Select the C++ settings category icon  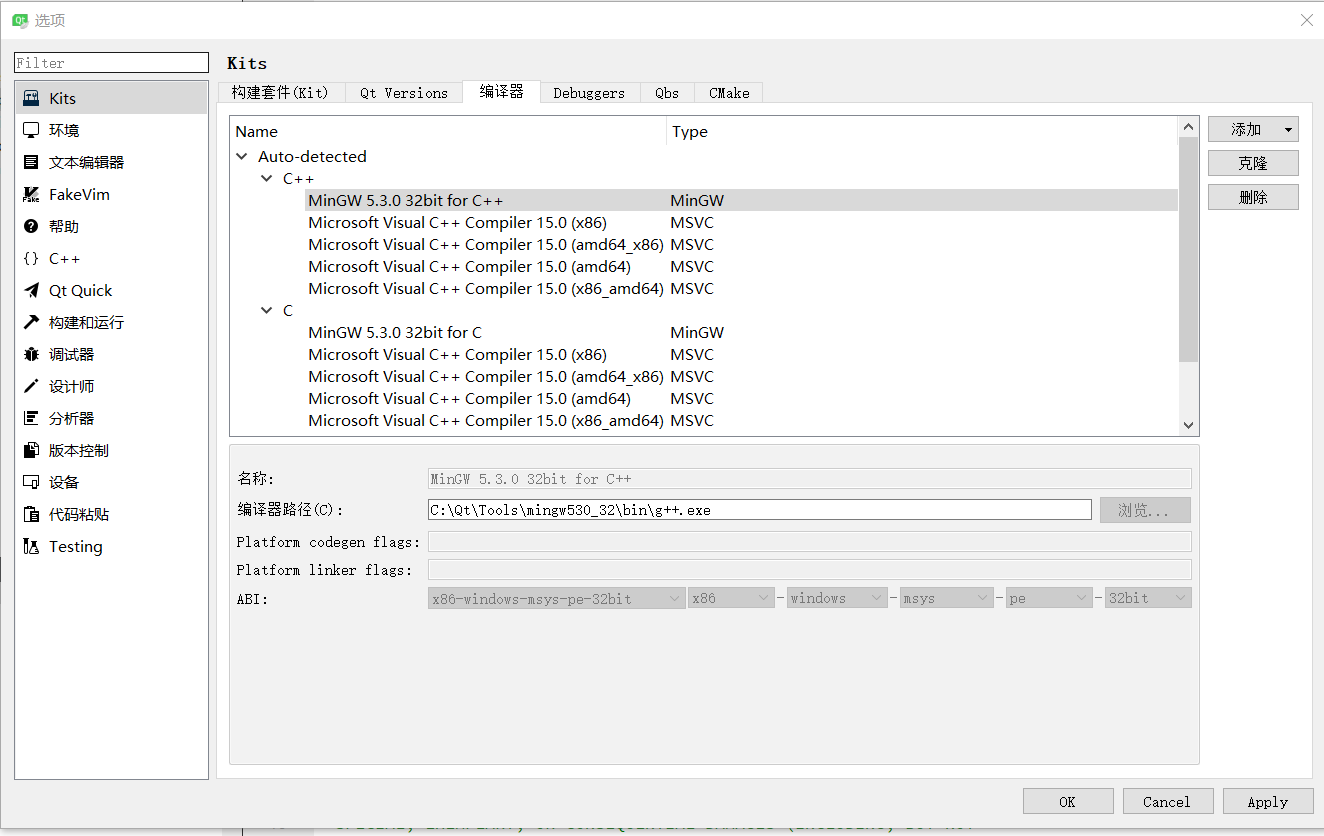tap(30, 258)
